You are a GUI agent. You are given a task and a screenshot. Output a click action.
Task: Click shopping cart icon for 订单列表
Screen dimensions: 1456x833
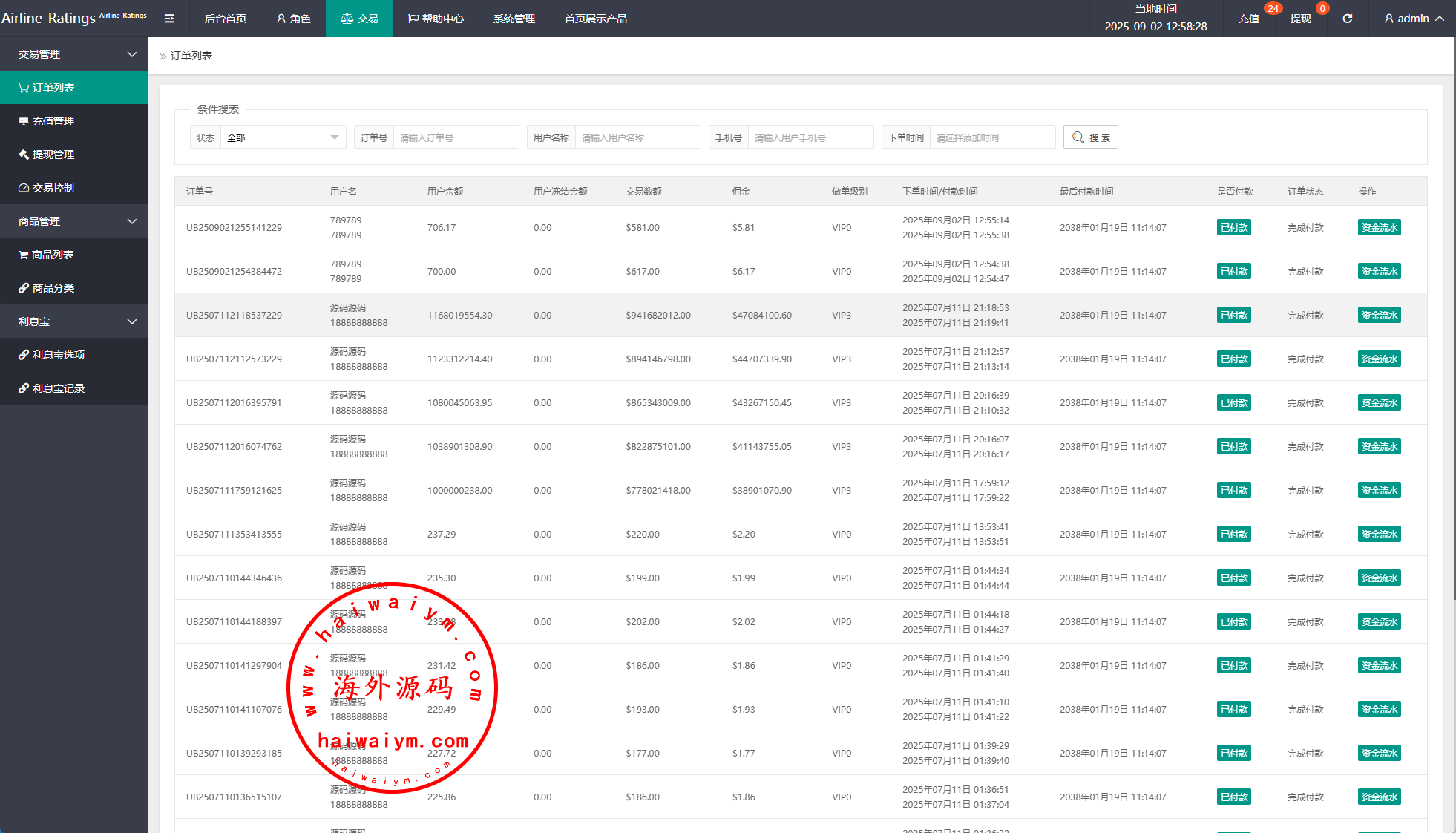(x=24, y=88)
